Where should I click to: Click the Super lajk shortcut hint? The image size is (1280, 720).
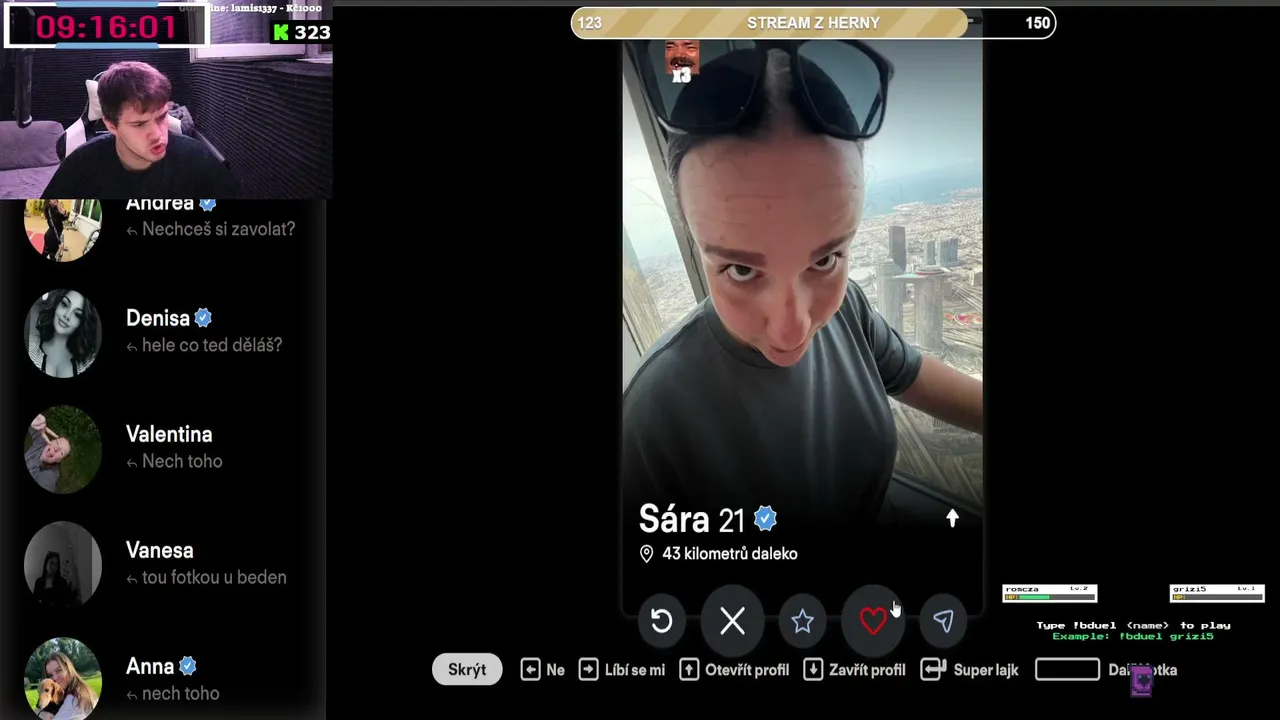coord(969,670)
